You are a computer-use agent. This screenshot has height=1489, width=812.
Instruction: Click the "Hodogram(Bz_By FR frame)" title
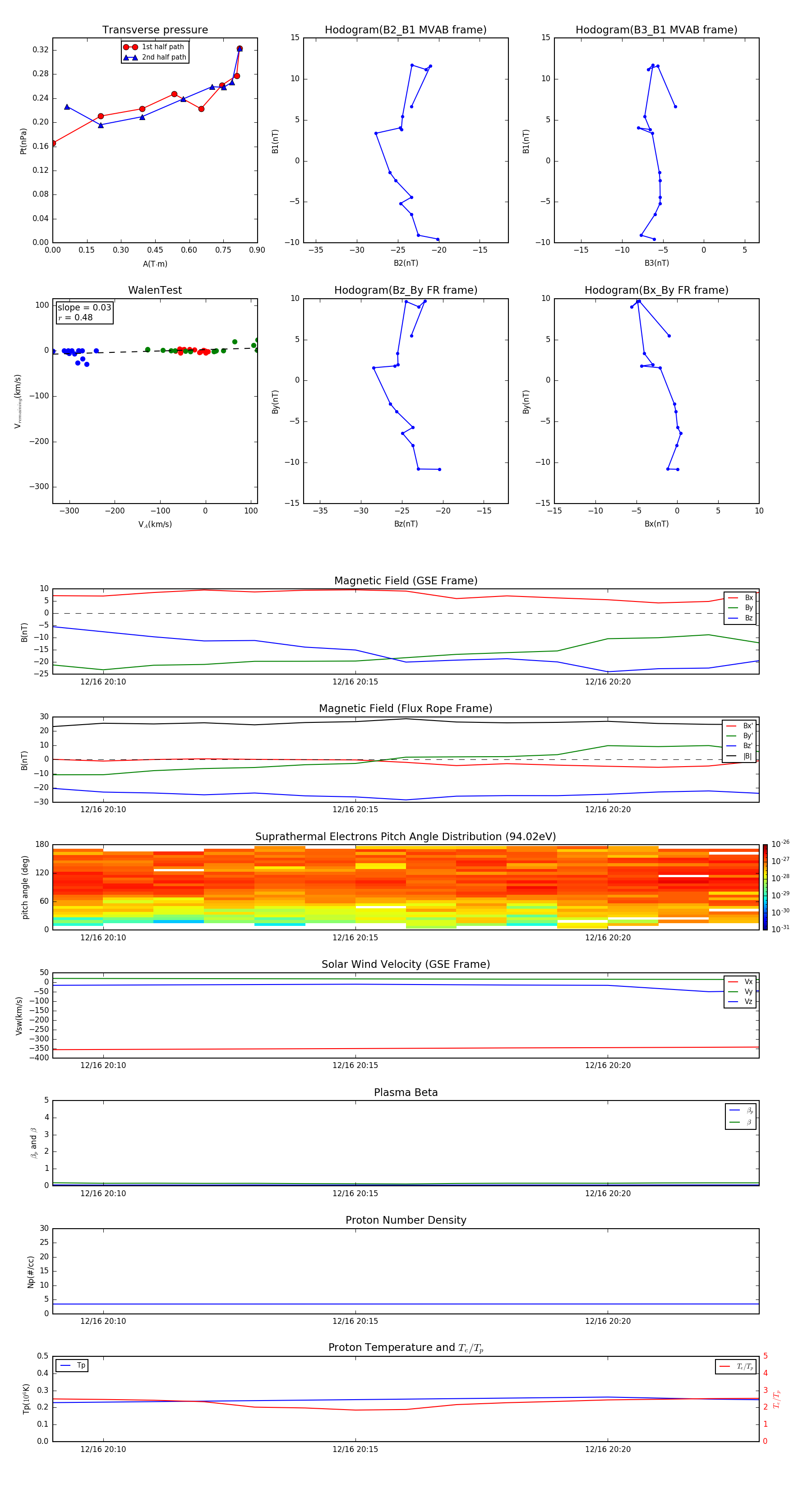[x=406, y=290]
